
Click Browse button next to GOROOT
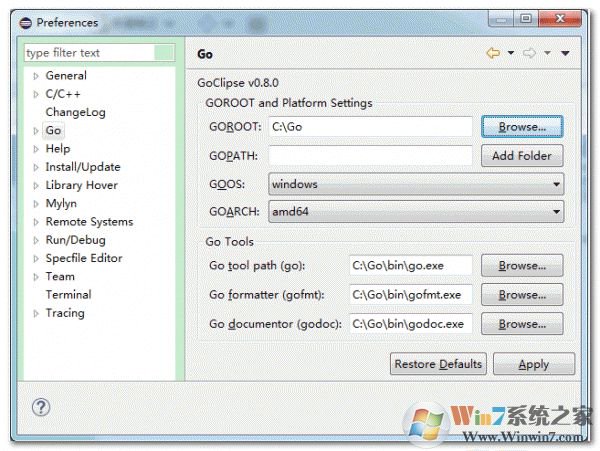point(522,127)
